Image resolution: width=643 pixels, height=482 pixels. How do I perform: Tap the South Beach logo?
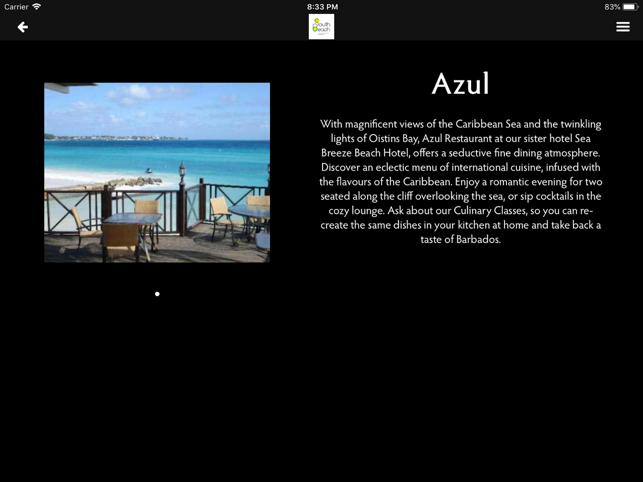(321, 27)
